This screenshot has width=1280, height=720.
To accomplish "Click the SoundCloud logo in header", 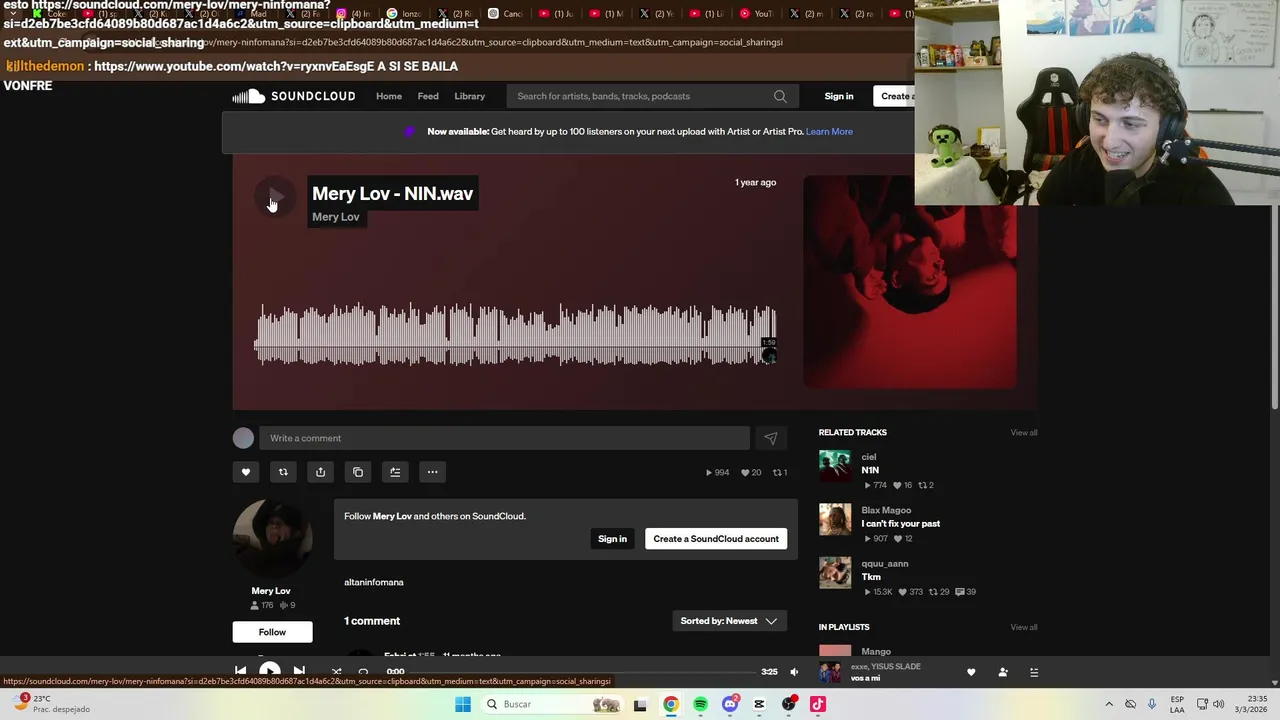I will click(x=294, y=96).
